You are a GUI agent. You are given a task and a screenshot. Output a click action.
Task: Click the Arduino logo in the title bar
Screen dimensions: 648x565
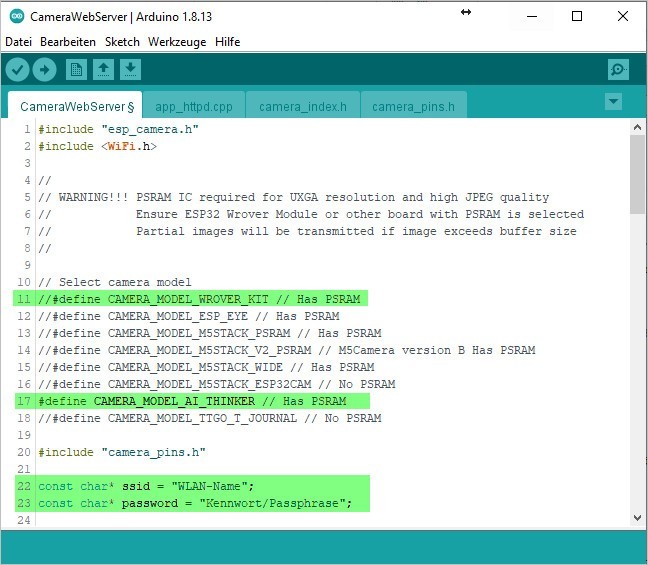tap(16, 17)
